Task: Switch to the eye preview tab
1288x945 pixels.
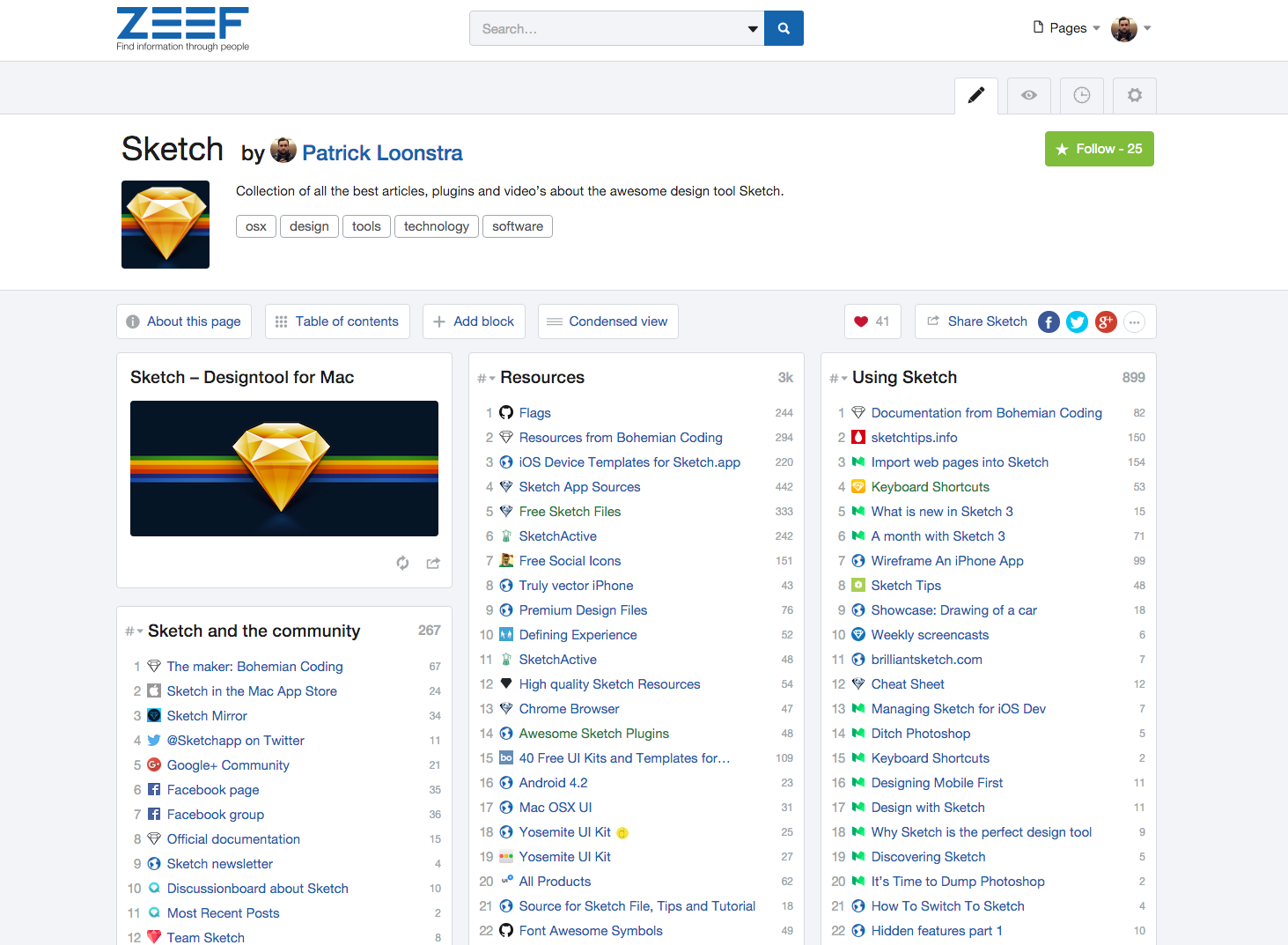Action: coord(1029,95)
